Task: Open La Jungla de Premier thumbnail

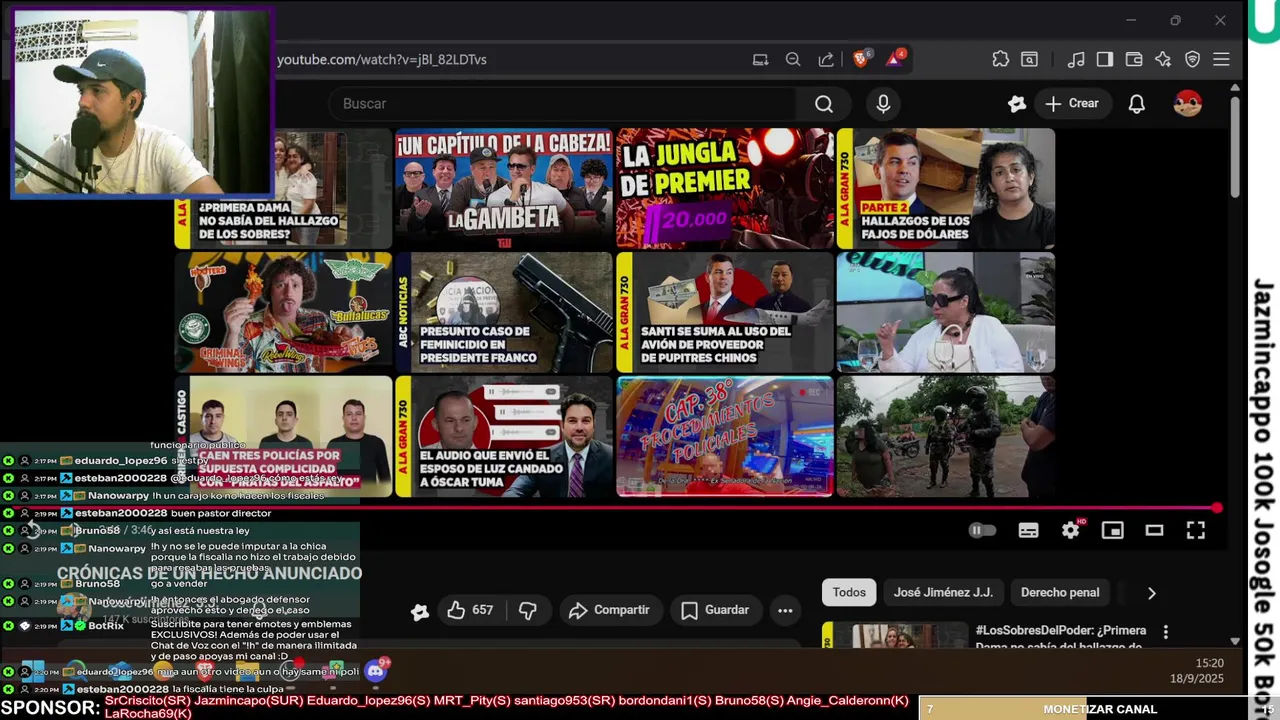Action: [x=725, y=188]
